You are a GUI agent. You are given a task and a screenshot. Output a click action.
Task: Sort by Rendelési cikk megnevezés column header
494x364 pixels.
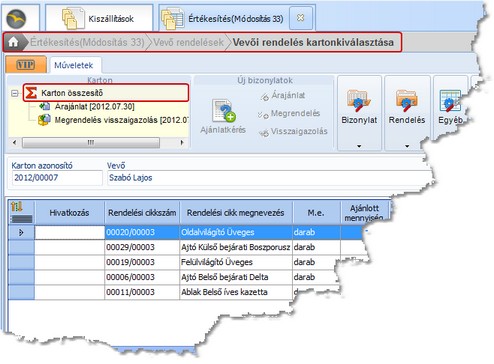(x=236, y=213)
